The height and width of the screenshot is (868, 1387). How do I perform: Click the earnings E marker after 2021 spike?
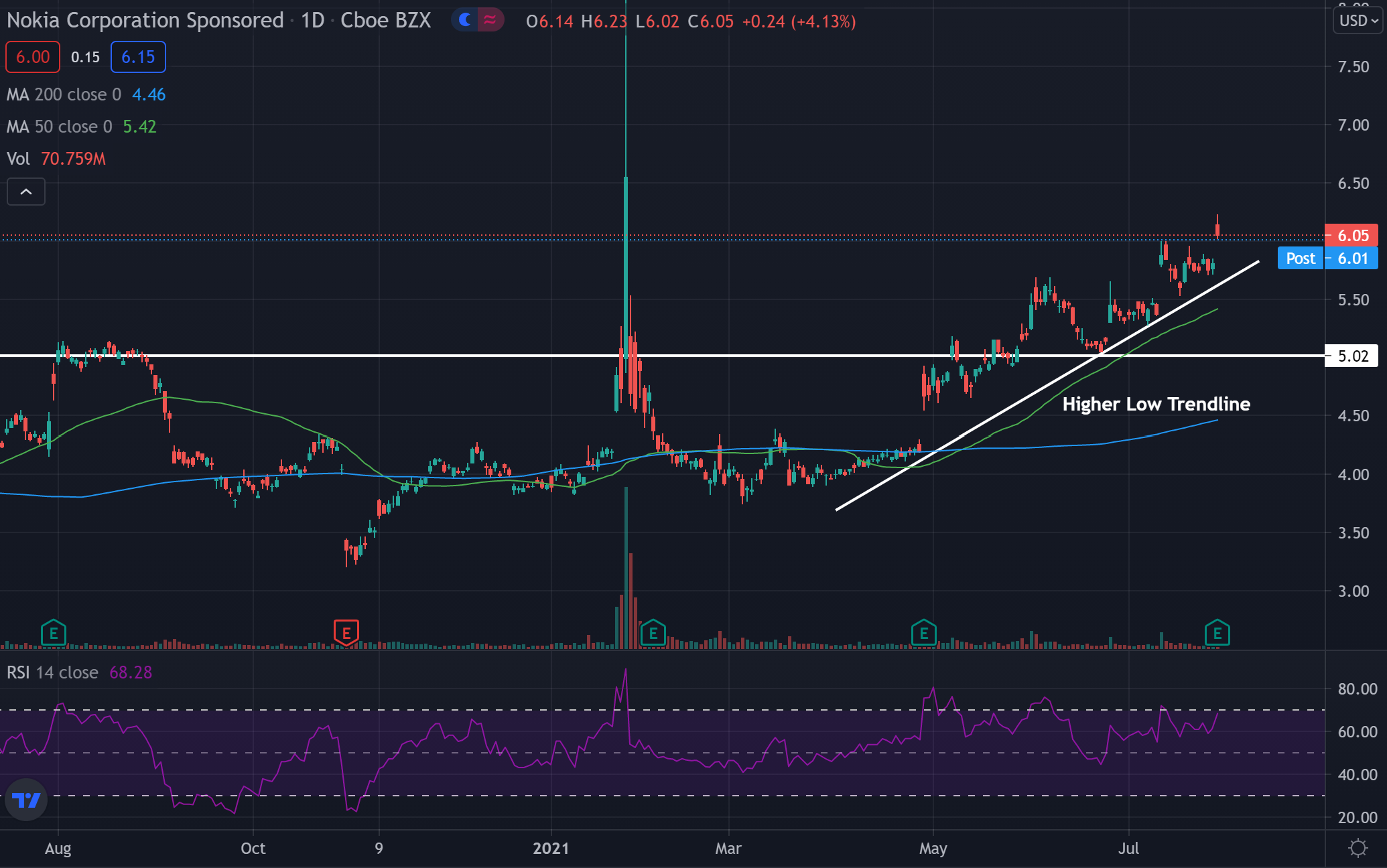click(x=653, y=633)
